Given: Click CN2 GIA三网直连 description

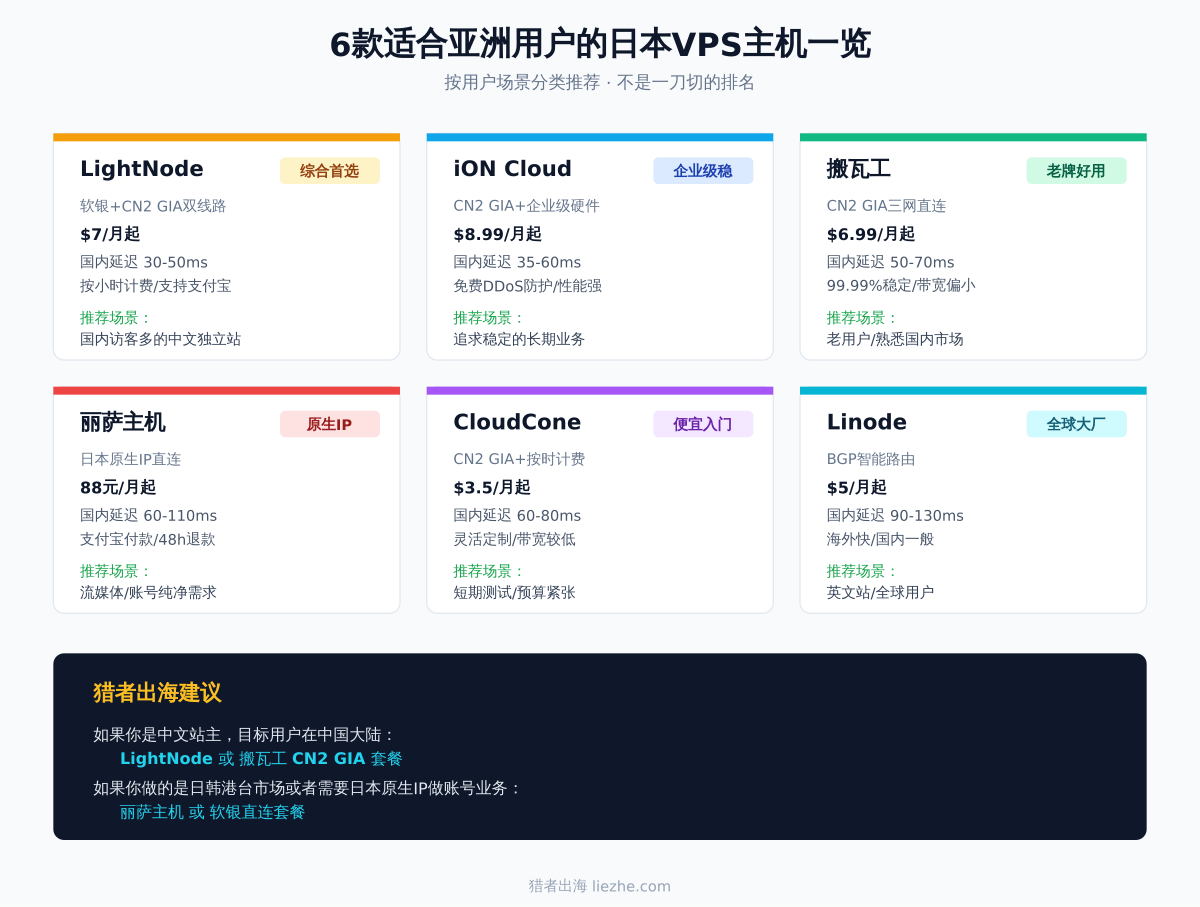Looking at the screenshot, I should pyautogui.click(x=886, y=206).
